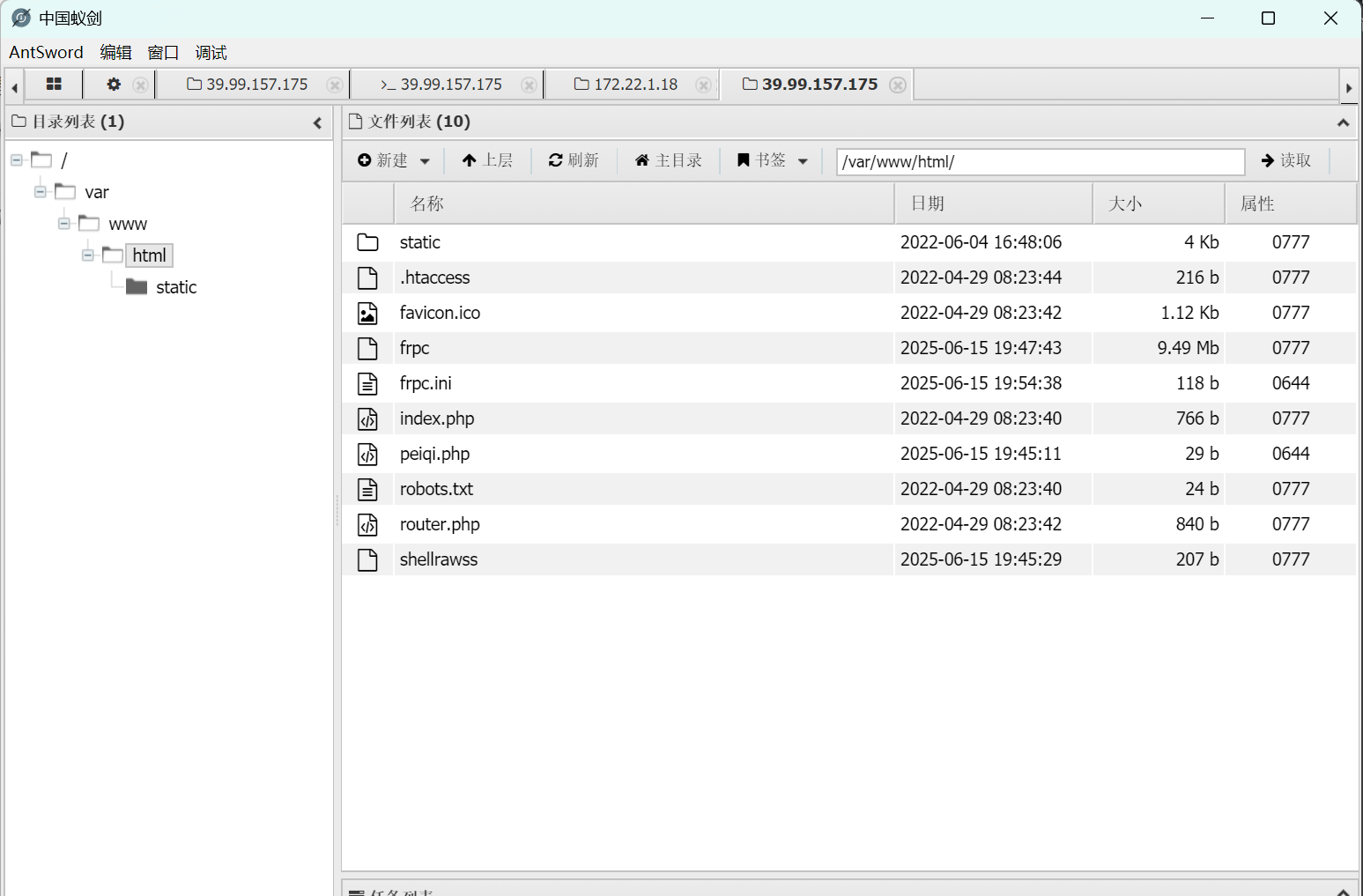Collapse the www tree node
Image resolution: width=1363 pixels, height=896 pixels.
coord(64,224)
